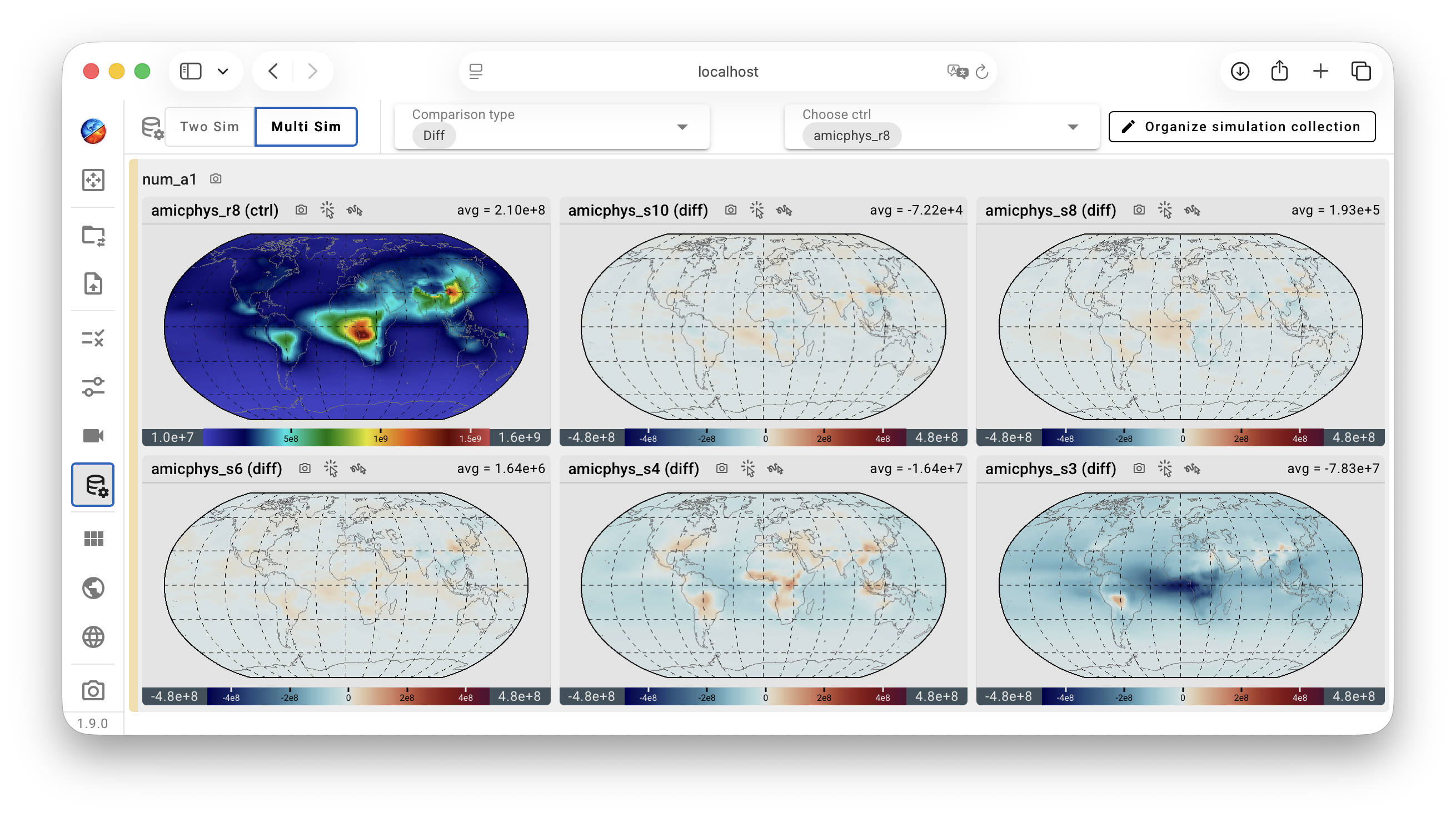Switch to Two Sim mode
The width and height of the screenshot is (1456, 817).
pos(210,127)
